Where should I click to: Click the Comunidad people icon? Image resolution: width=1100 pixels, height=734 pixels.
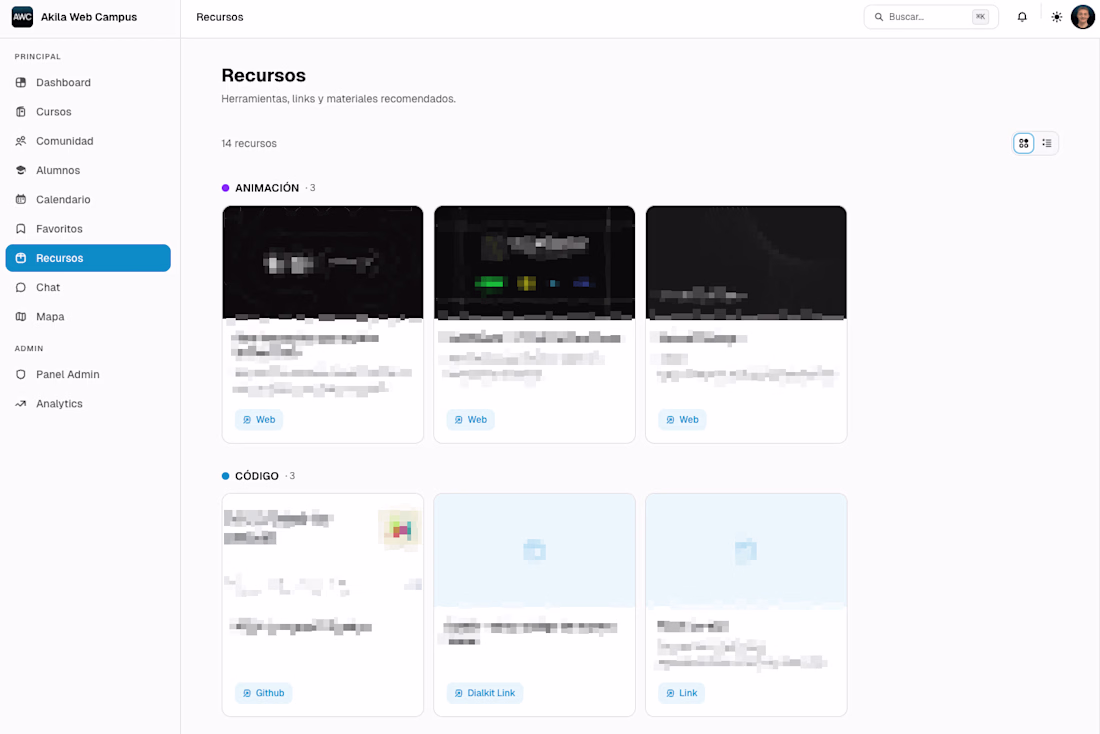coord(21,141)
